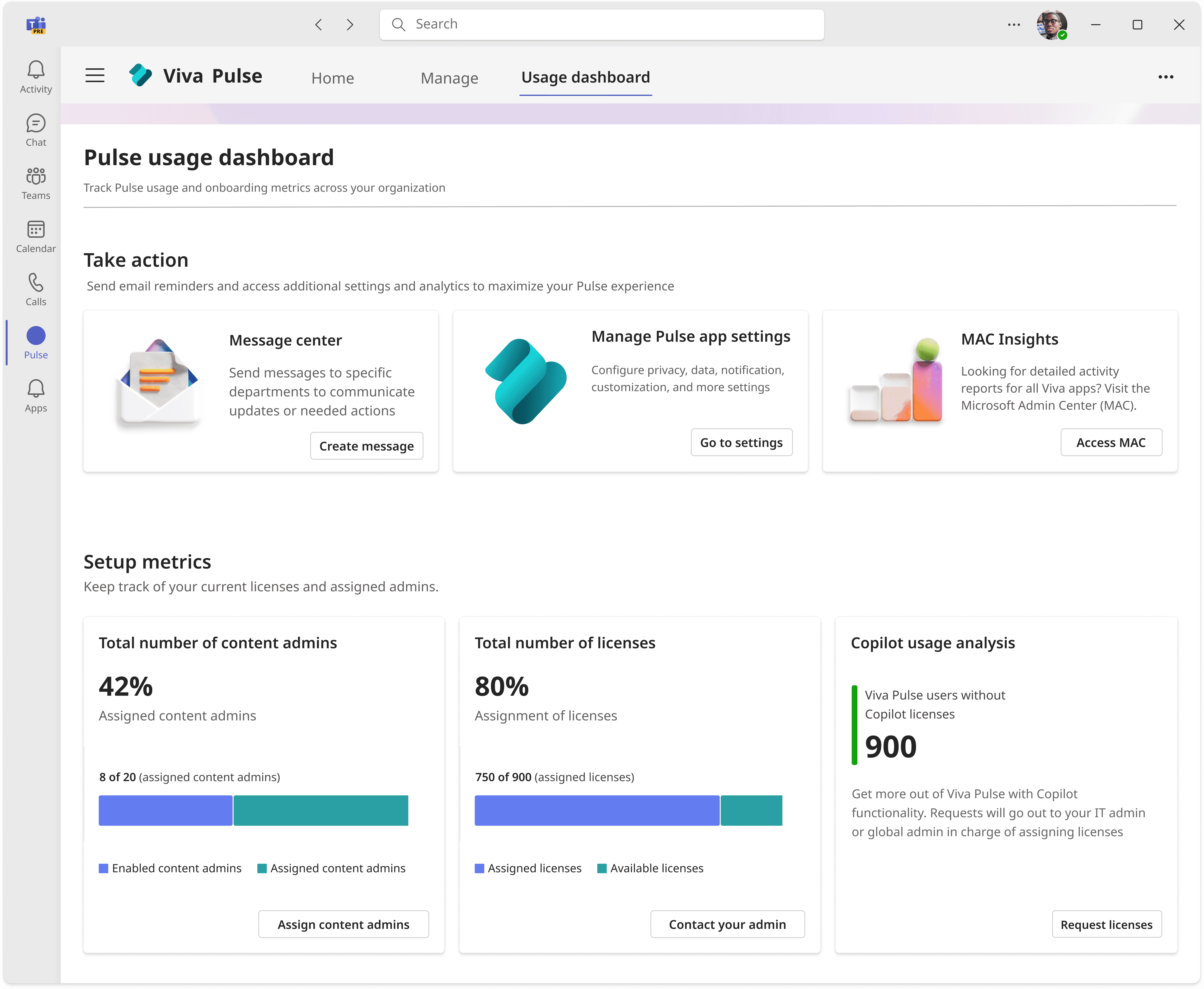This screenshot has height=989, width=1204.
Task: Click the Create message button
Action: click(366, 446)
